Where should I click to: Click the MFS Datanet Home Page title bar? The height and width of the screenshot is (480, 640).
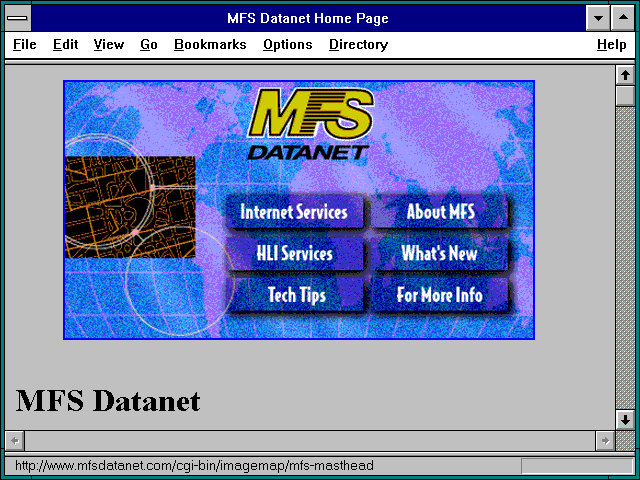308,18
